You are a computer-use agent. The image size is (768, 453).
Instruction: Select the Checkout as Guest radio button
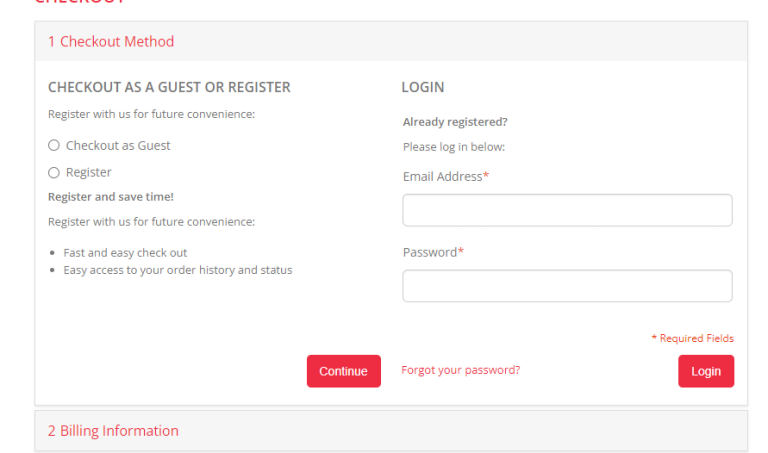point(54,146)
